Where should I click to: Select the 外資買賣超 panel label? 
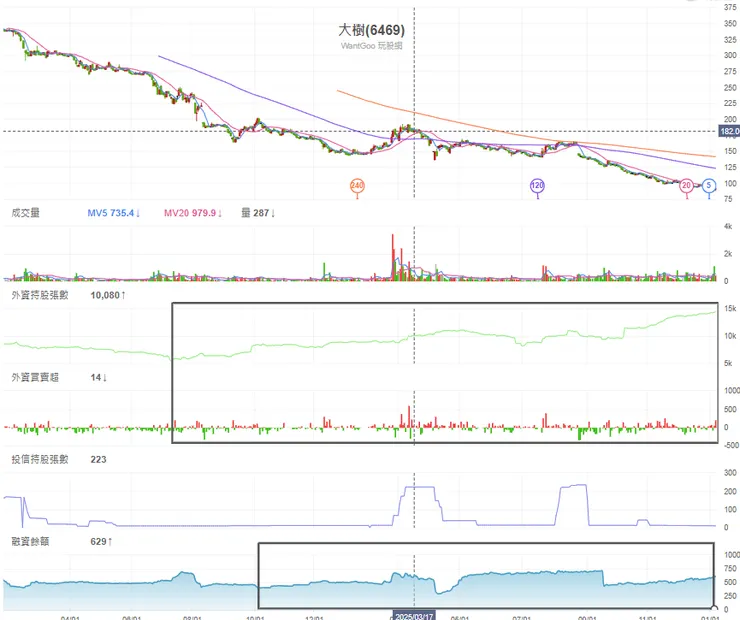coord(35,377)
